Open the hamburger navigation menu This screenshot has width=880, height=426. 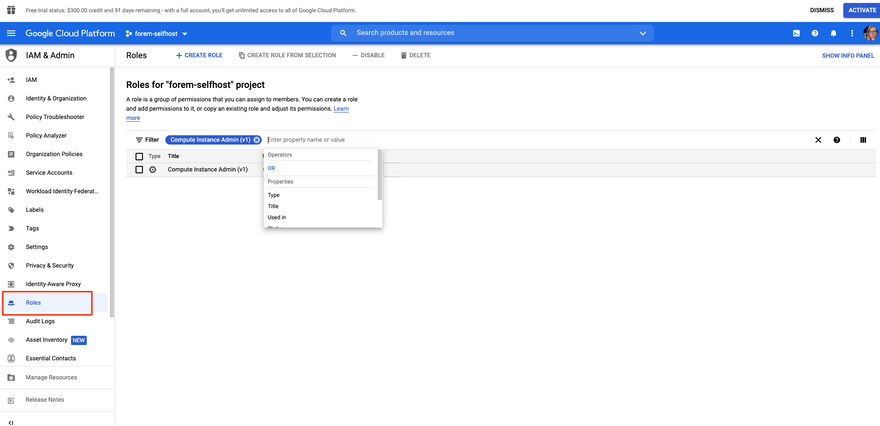point(11,33)
